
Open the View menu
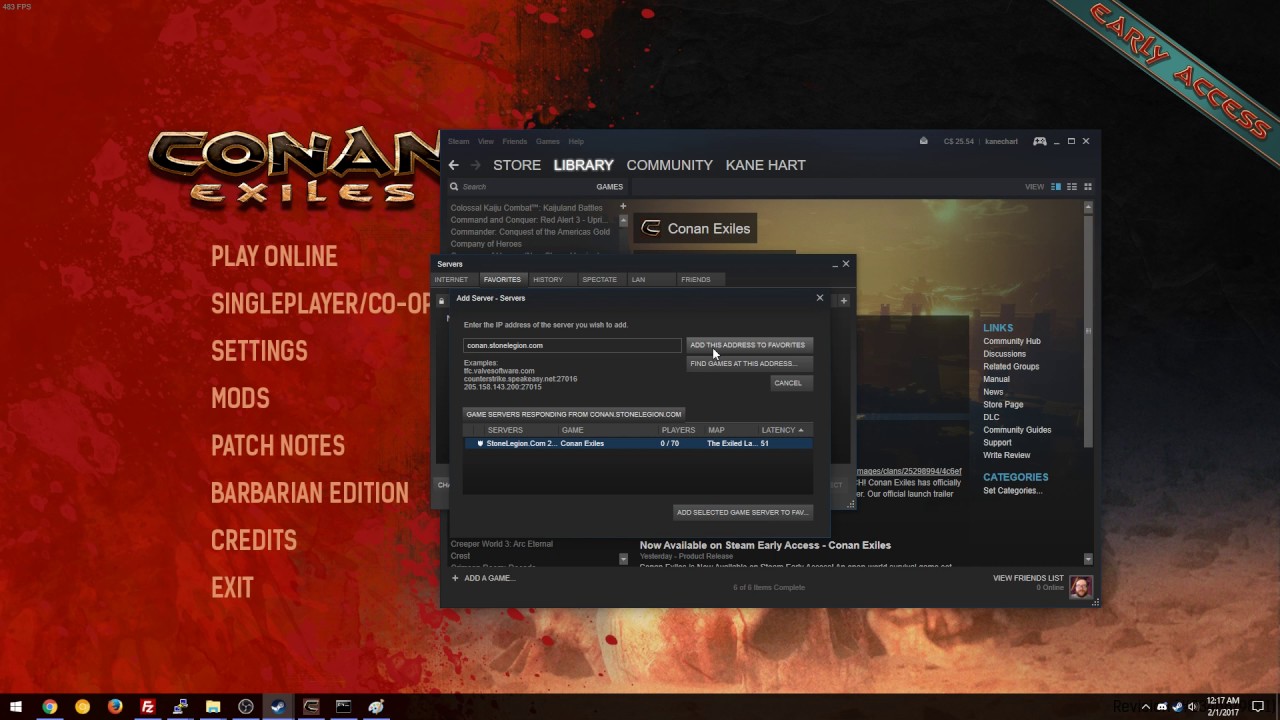pos(486,141)
